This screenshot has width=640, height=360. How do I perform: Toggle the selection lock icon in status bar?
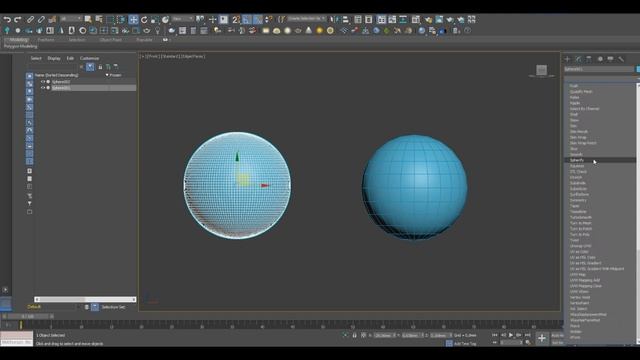pyautogui.click(x=354, y=335)
